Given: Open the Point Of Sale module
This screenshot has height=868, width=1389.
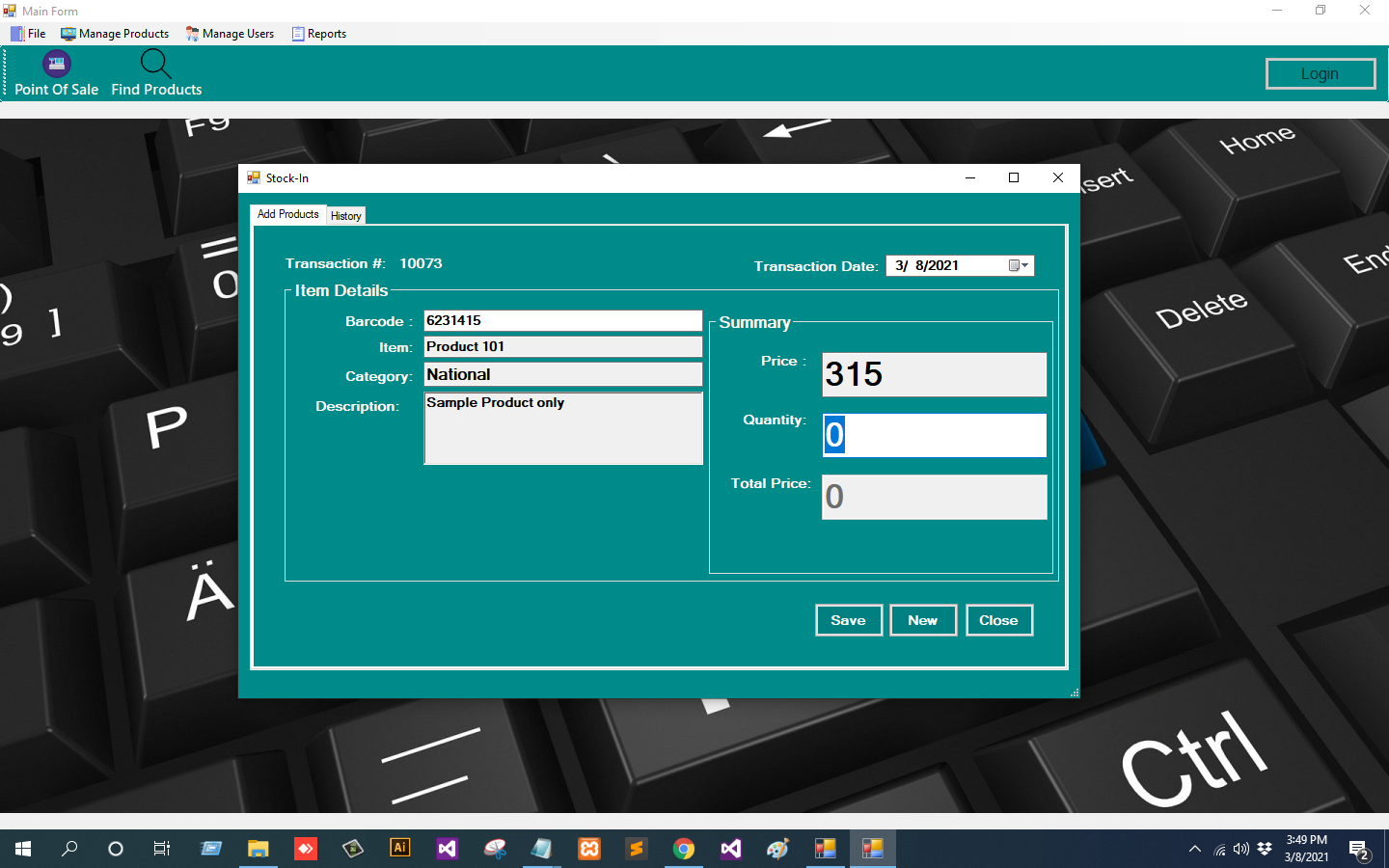Looking at the screenshot, I should pos(56,74).
